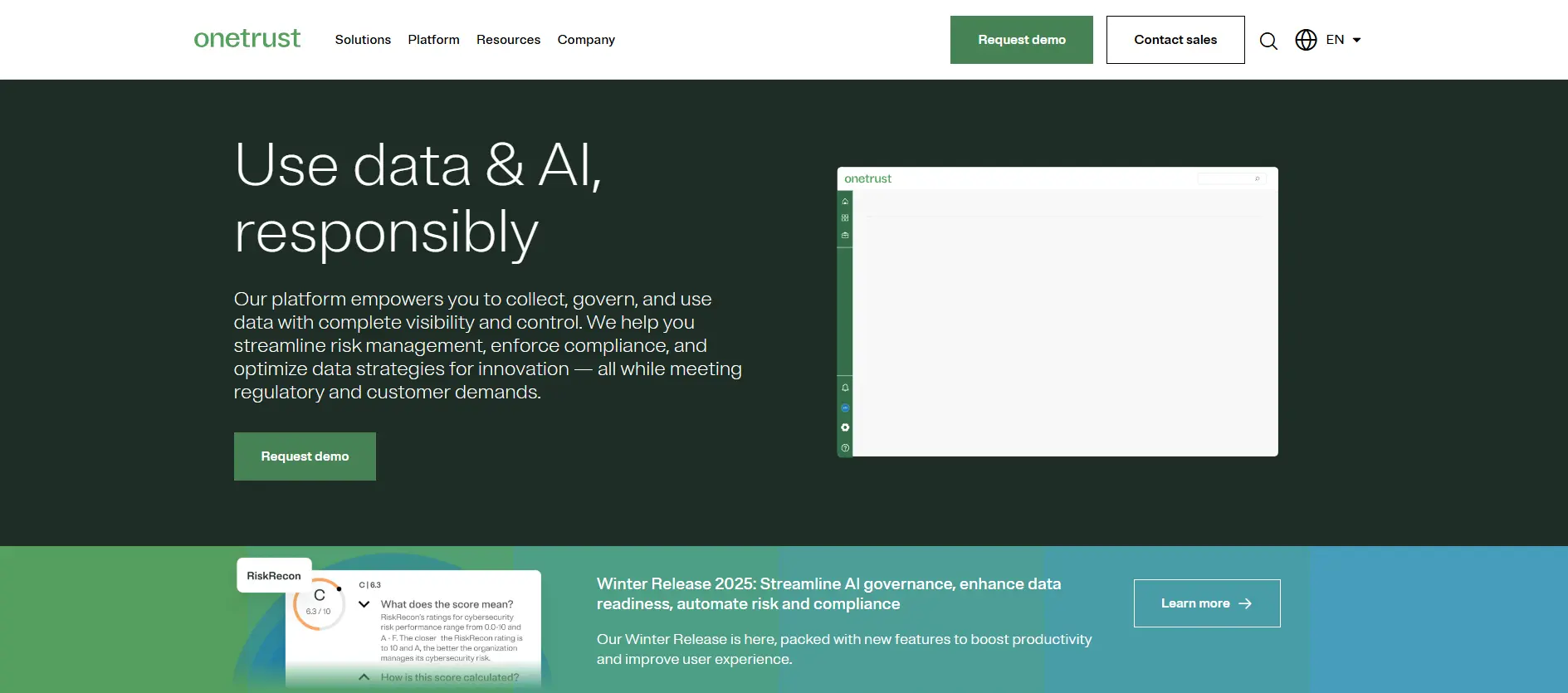Click the C score circular gauge

click(319, 604)
